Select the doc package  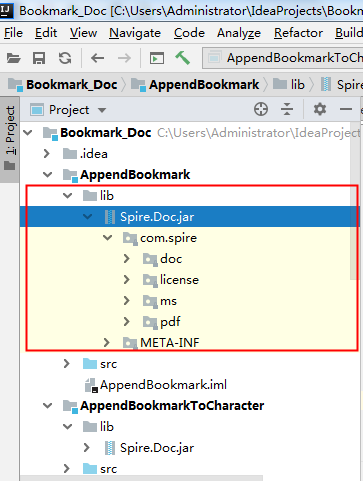(x=171, y=259)
